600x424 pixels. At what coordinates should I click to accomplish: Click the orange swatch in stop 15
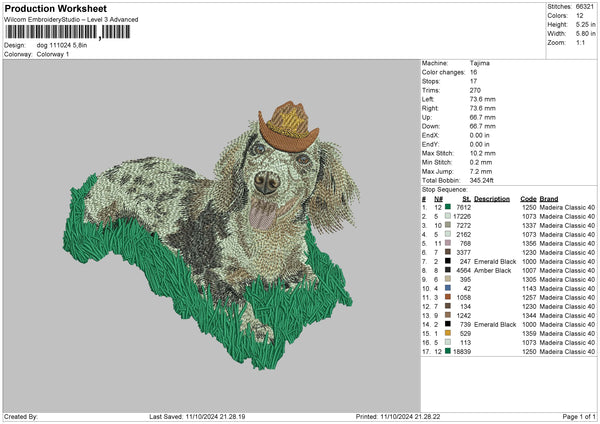point(446,333)
